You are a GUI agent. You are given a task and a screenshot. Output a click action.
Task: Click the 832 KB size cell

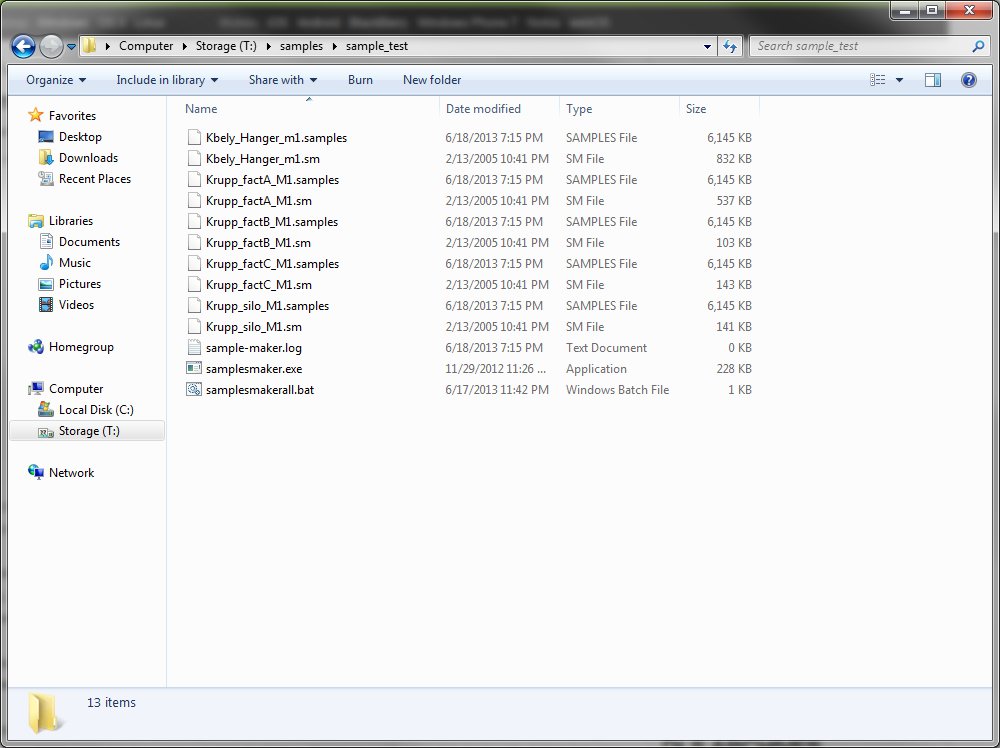point(733,159)
